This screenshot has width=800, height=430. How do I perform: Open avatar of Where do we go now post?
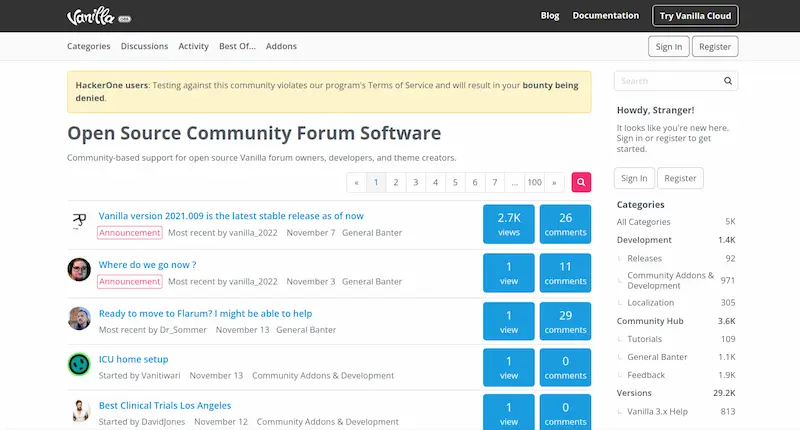pos(79,269)
